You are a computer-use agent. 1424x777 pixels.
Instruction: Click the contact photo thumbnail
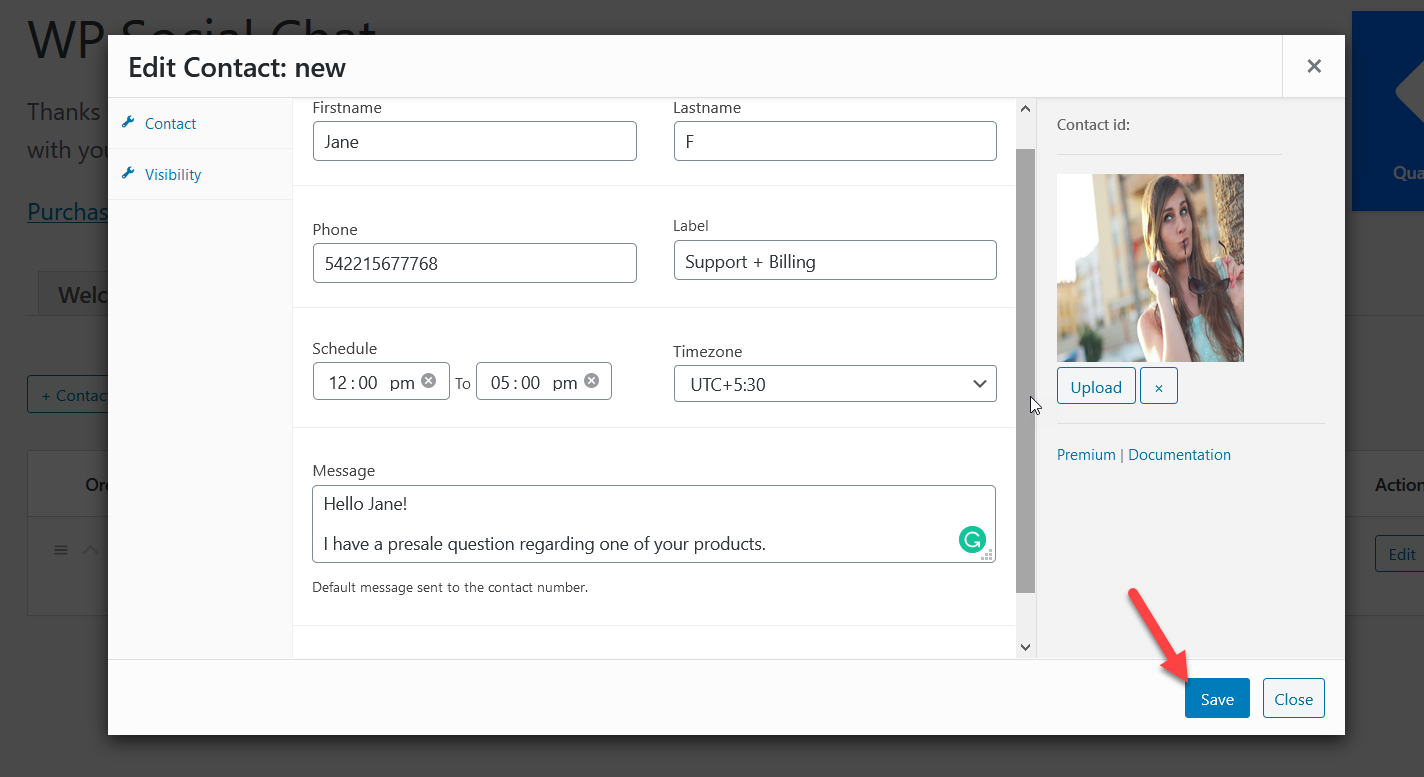coord(1150,268)
